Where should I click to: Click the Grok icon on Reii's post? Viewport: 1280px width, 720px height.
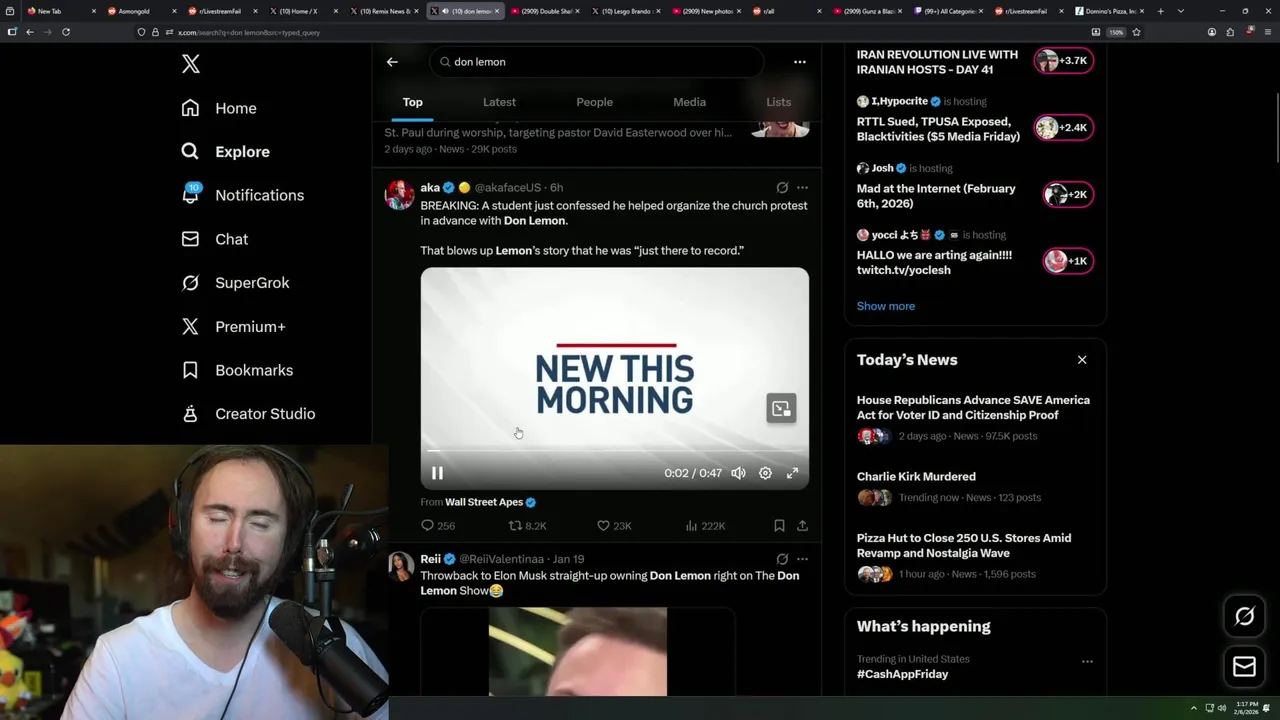pos(782,559)
